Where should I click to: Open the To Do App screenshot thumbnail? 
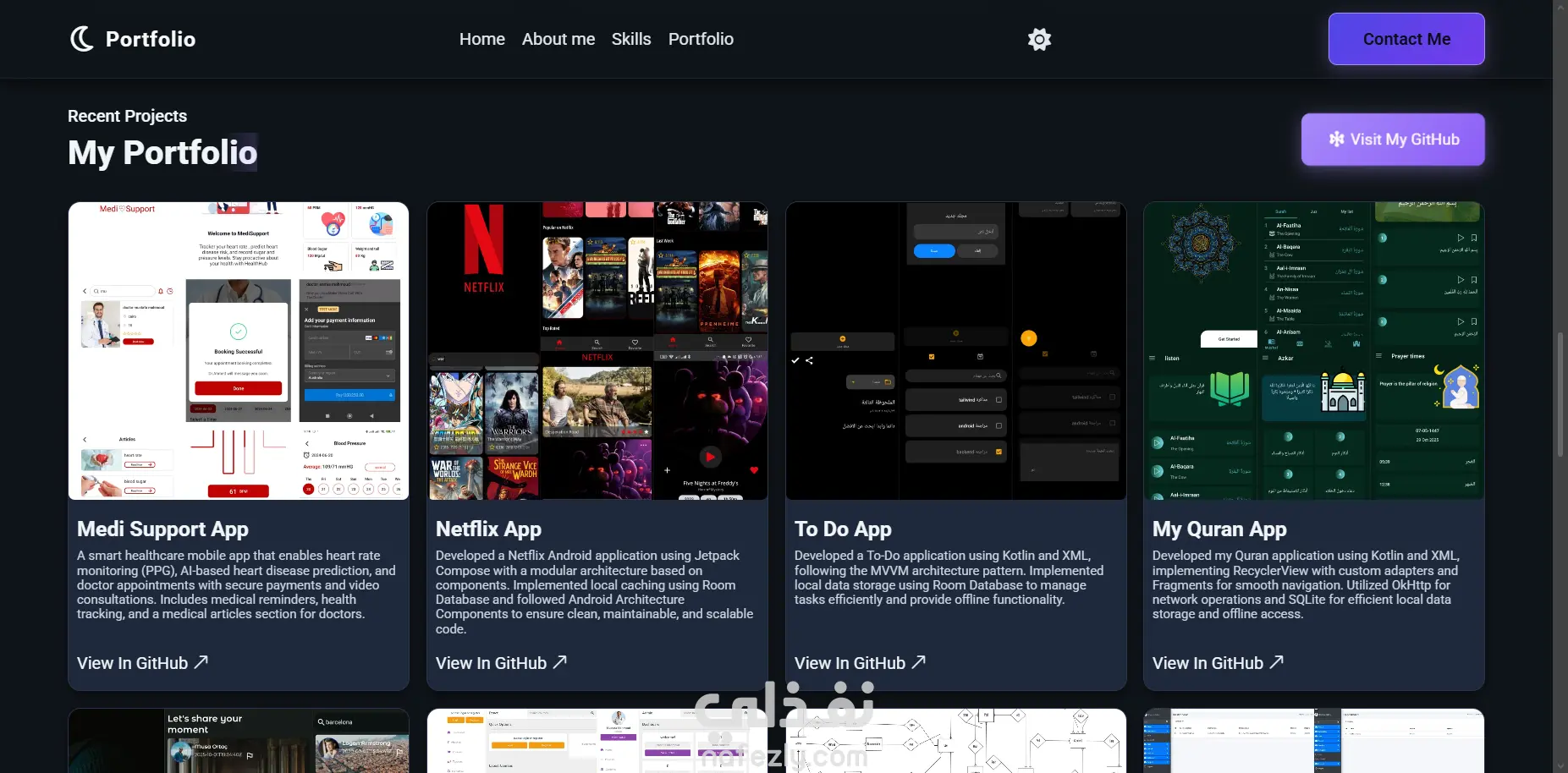(x=956, y=351)
